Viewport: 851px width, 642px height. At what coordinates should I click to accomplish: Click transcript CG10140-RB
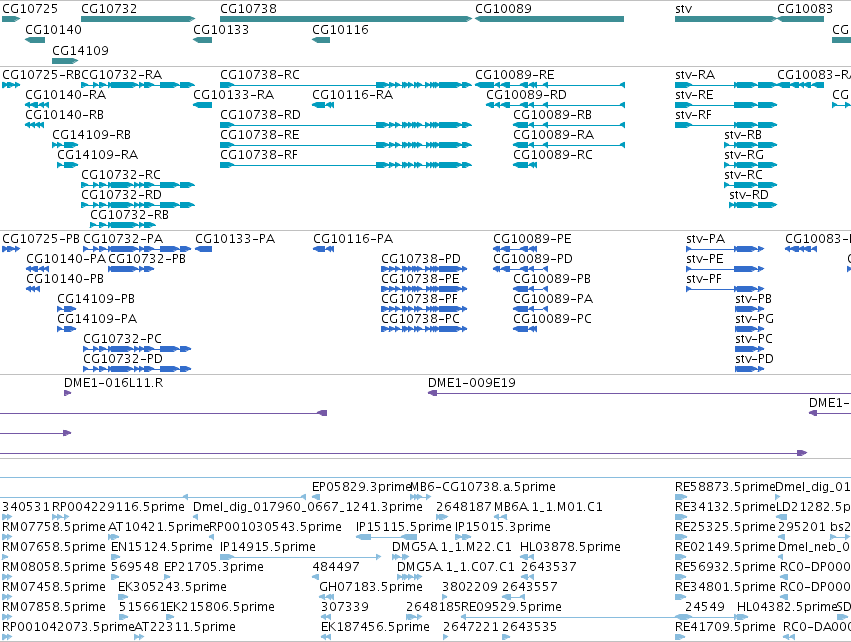tap(35, 125)
